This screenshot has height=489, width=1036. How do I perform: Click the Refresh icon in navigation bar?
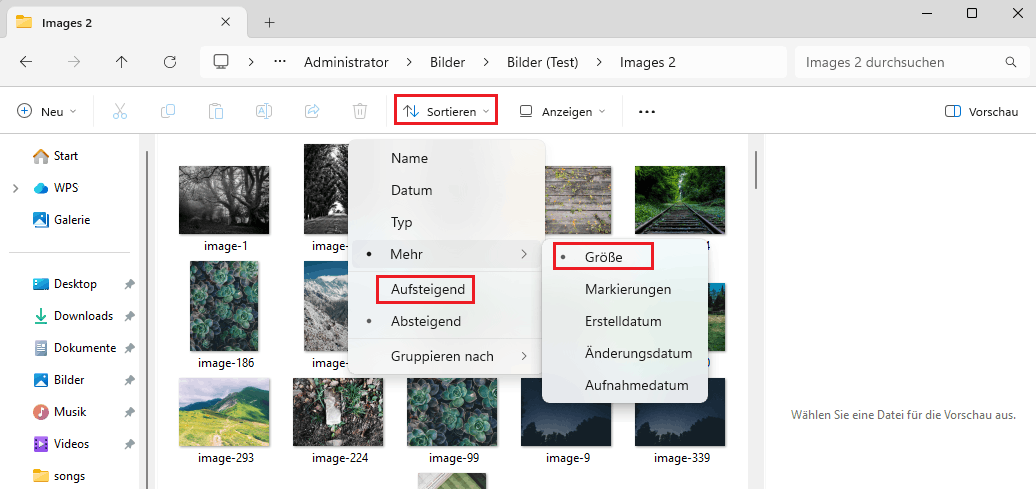[170, 62]
